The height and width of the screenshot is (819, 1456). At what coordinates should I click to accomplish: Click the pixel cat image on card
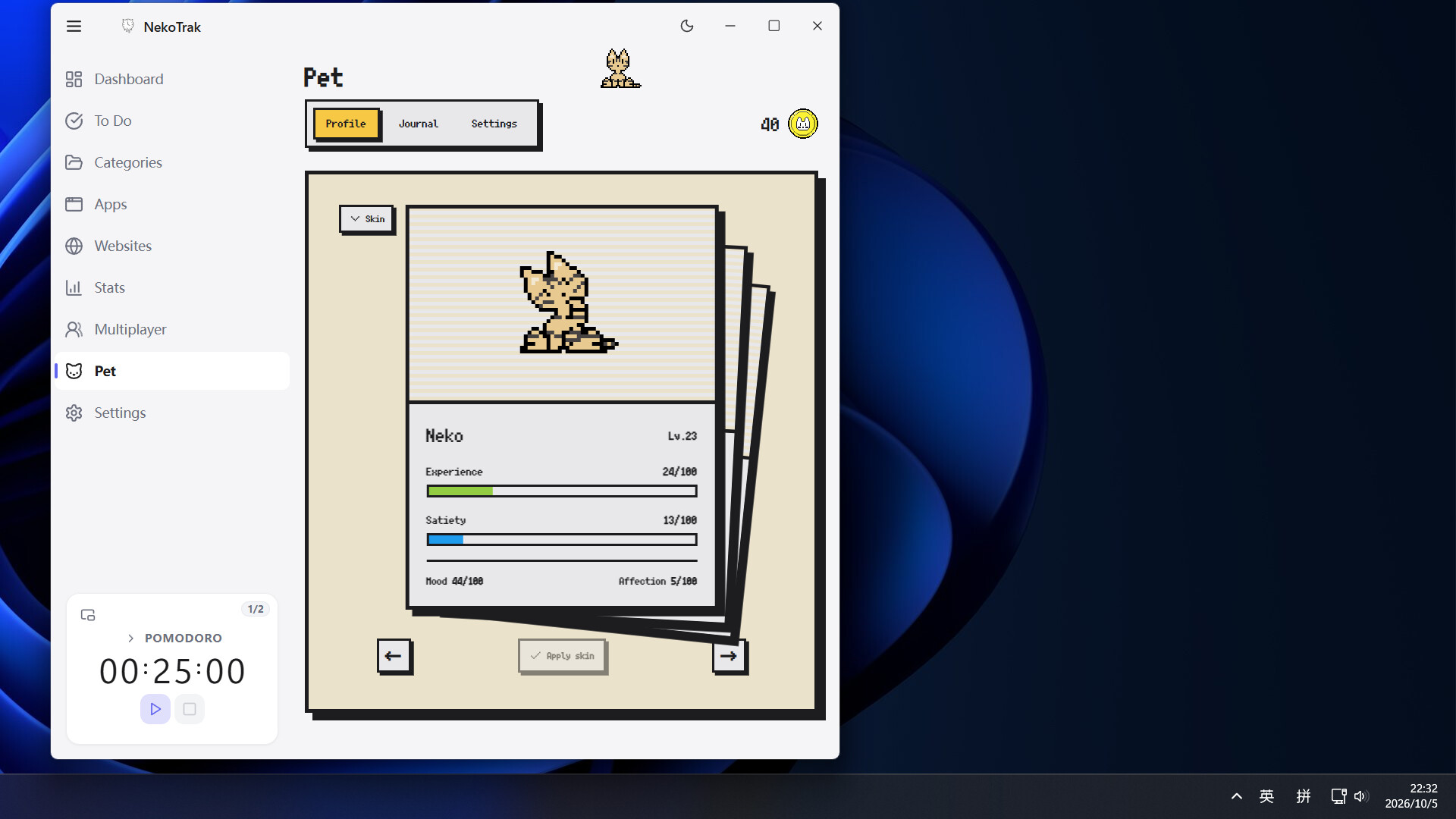[x=568, y=303]
